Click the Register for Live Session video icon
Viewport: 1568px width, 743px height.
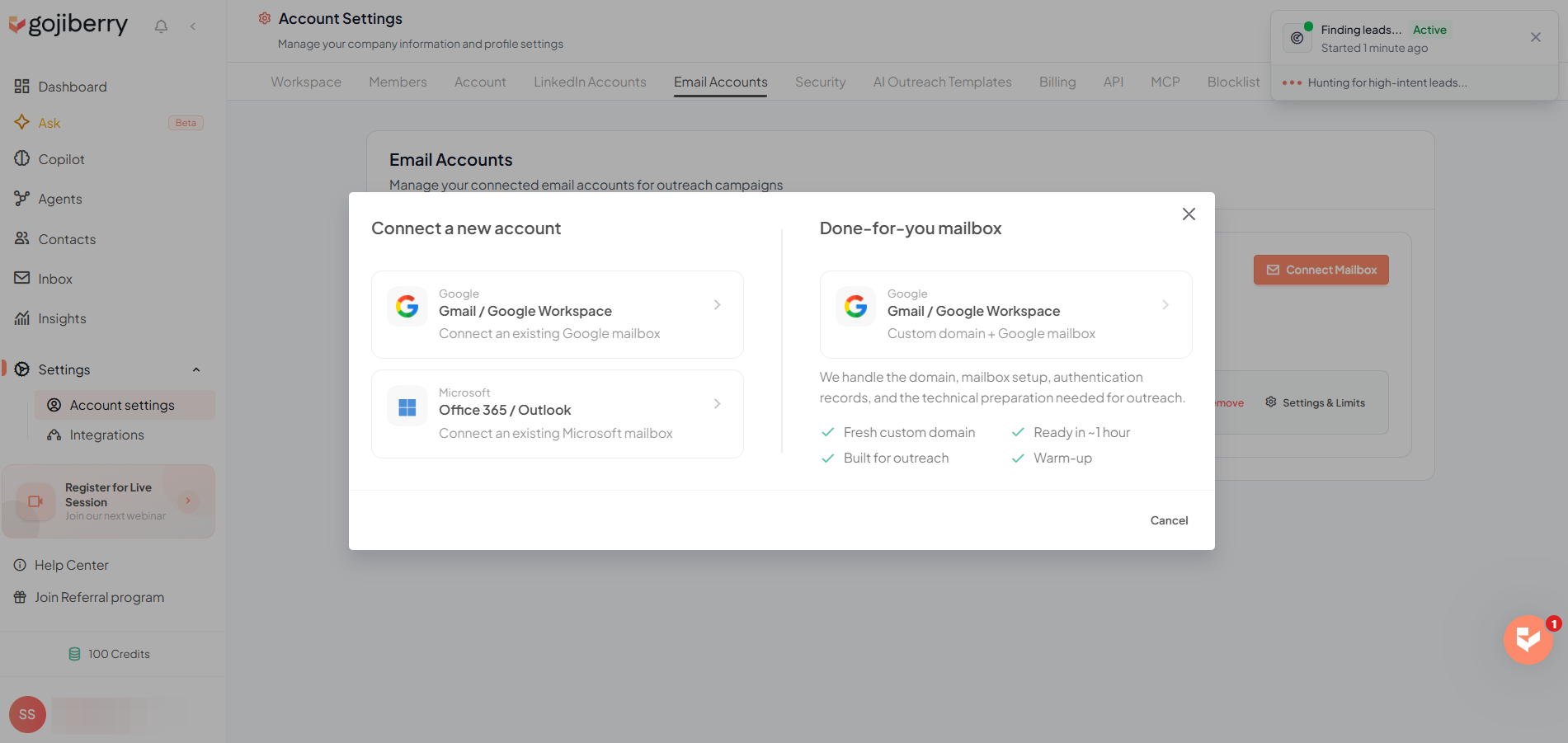click(35, 501)
